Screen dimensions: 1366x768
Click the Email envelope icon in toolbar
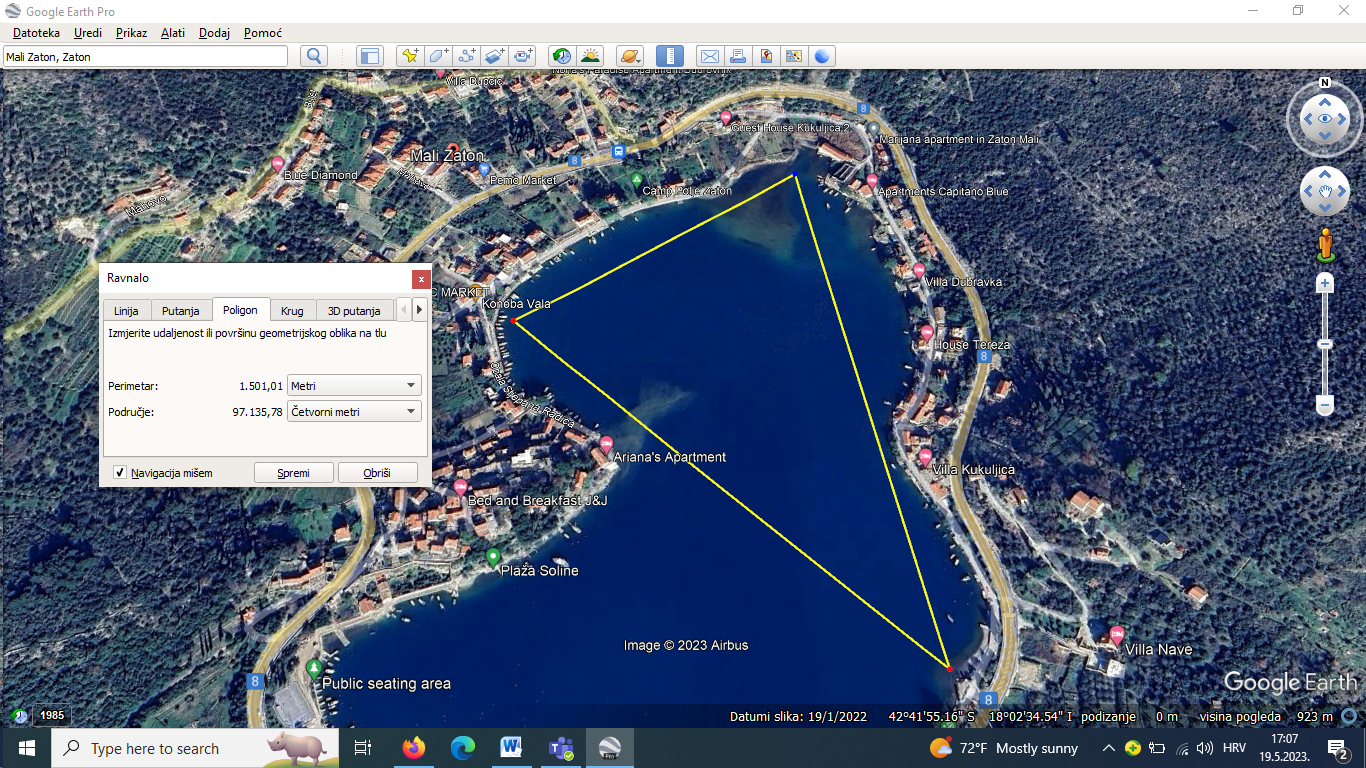[x=709, y=57]
